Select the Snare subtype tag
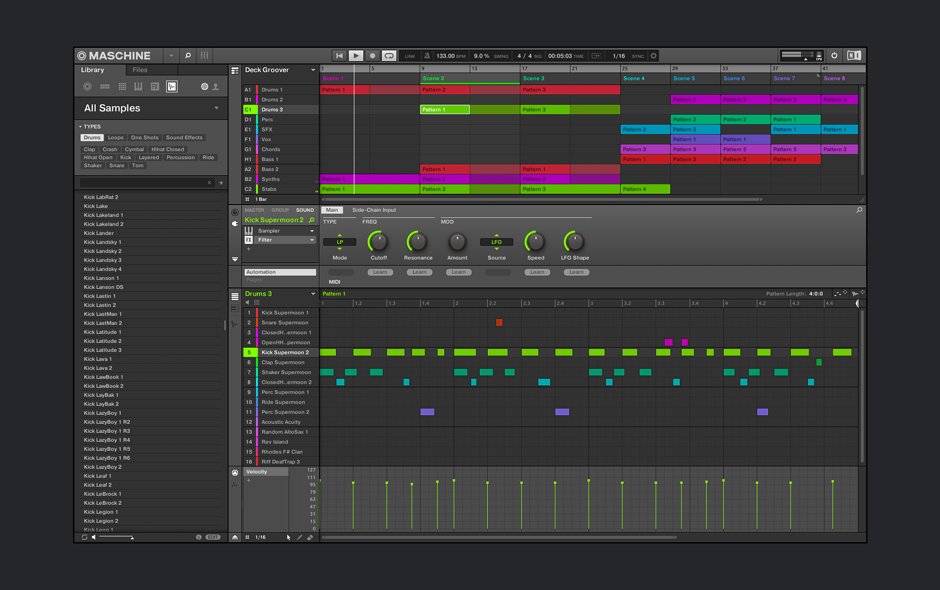Screen dimensions: 940x590 [117, 165]
